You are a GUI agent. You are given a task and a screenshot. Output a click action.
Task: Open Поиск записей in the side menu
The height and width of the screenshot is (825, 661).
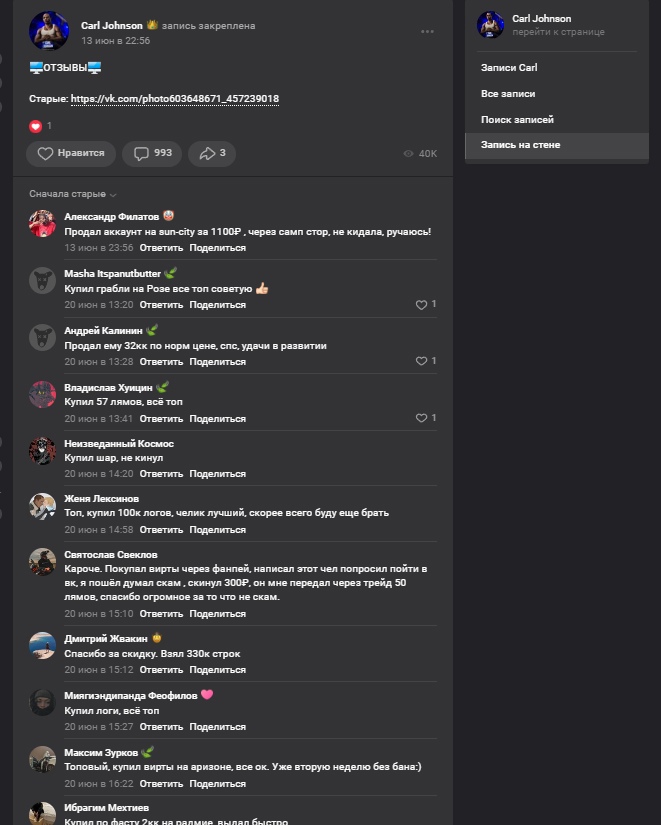pos(517,120)
